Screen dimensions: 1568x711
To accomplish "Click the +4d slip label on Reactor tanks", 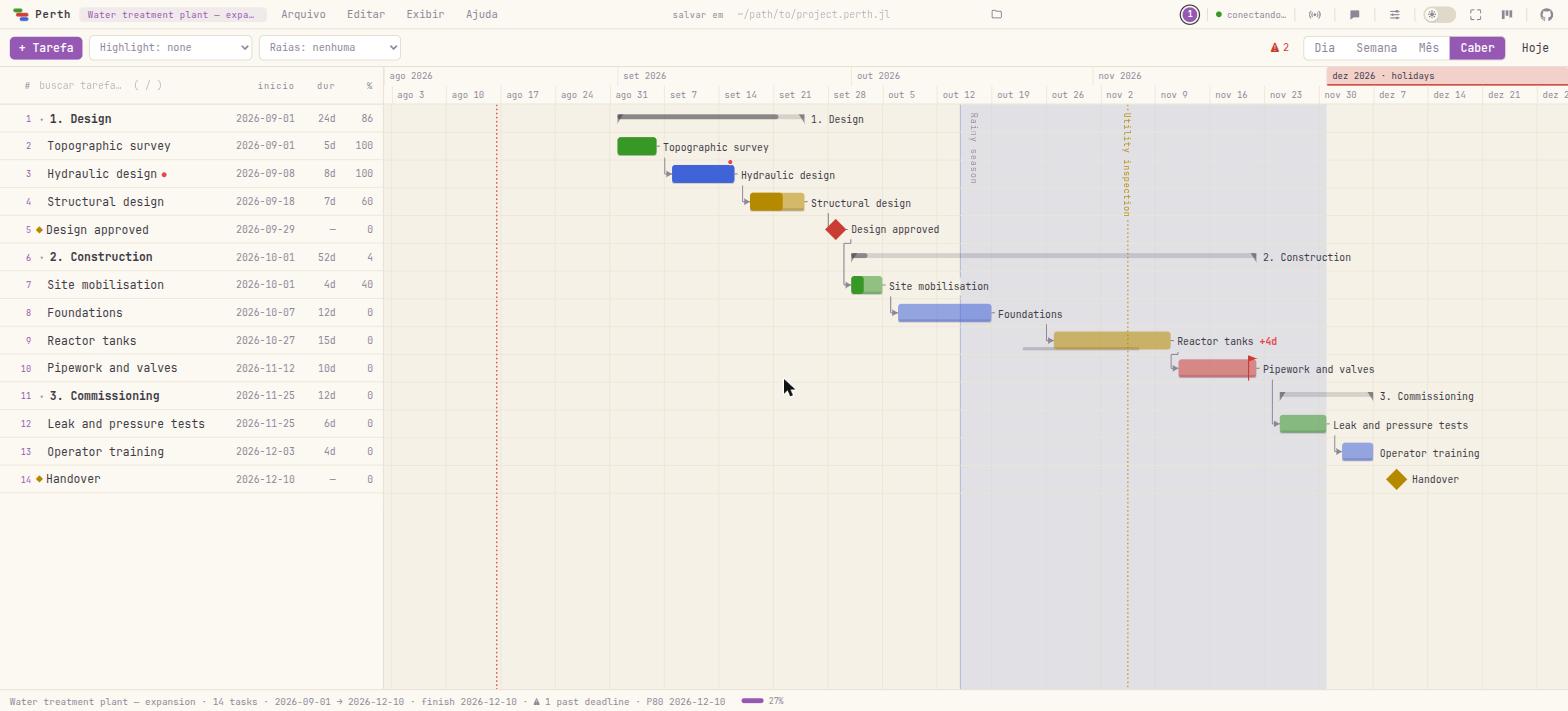I will (1268, 342).
